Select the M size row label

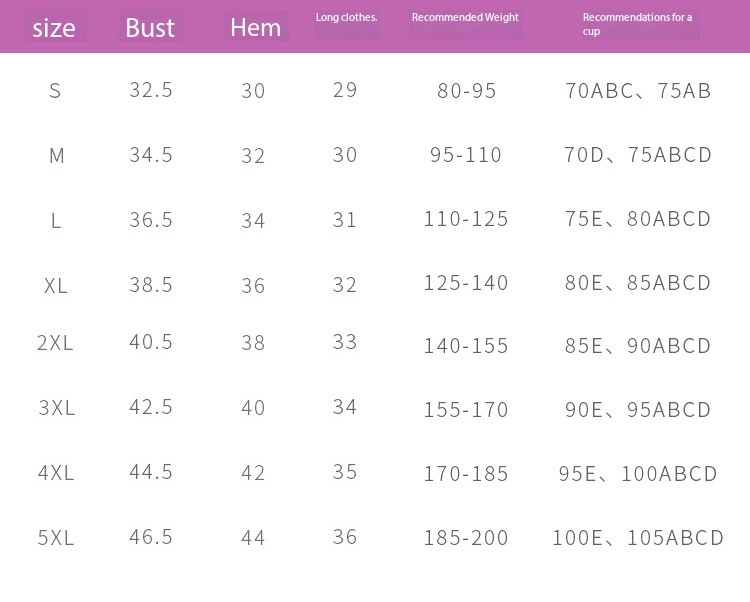[x=56, y=156]
